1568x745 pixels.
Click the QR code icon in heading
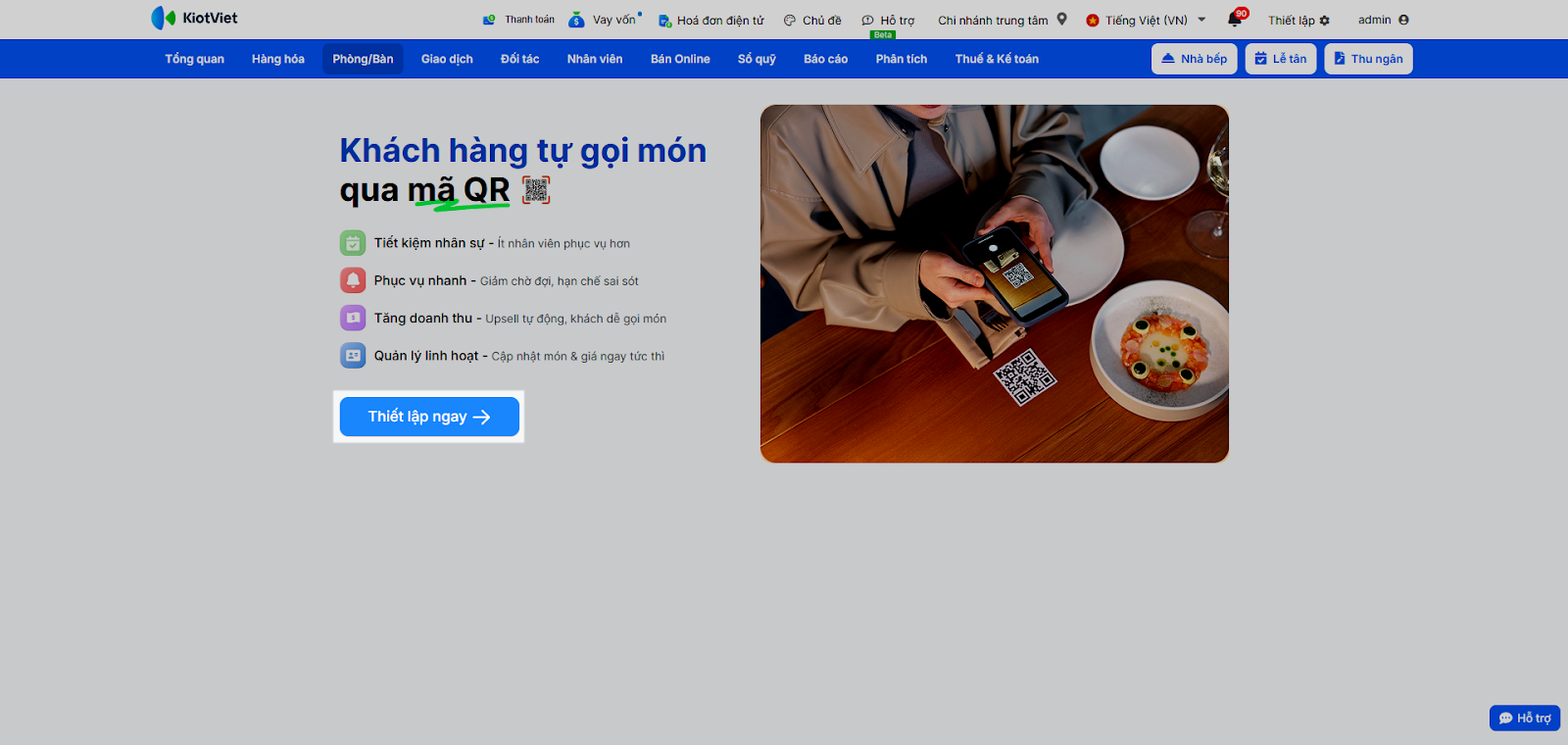point(536,190)
